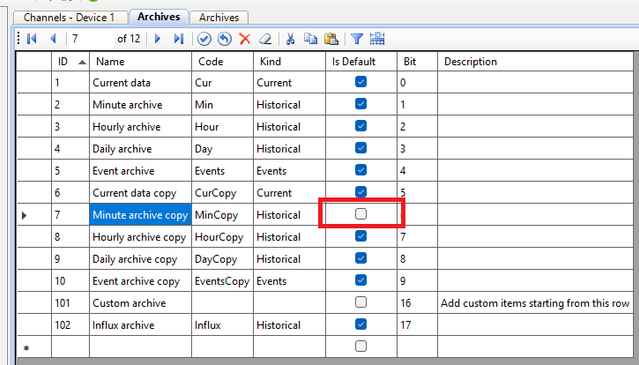Delete row with red X icon
Image resolution: width=639 pixels, height=365 pixels.
point(245,39)
